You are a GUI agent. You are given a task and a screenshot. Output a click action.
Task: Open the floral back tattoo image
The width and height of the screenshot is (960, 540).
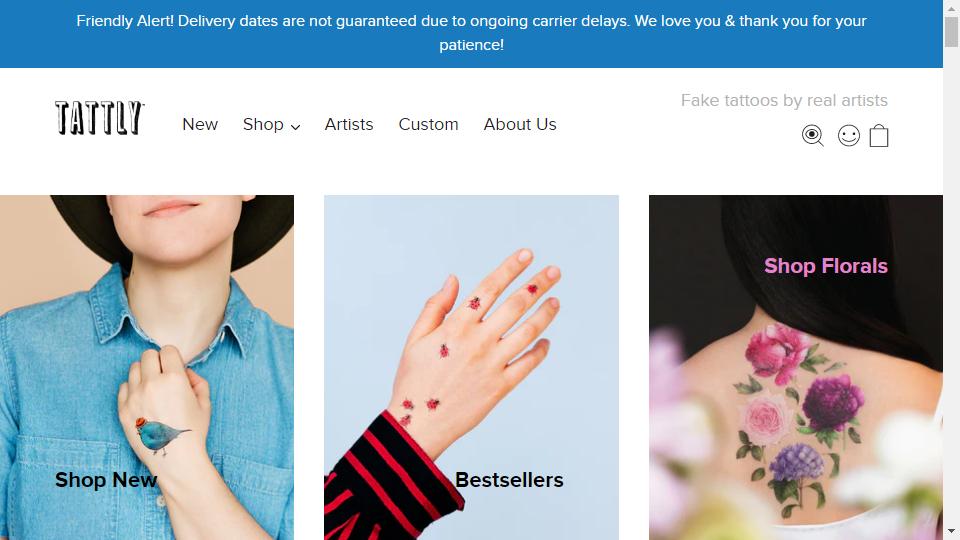796,367
